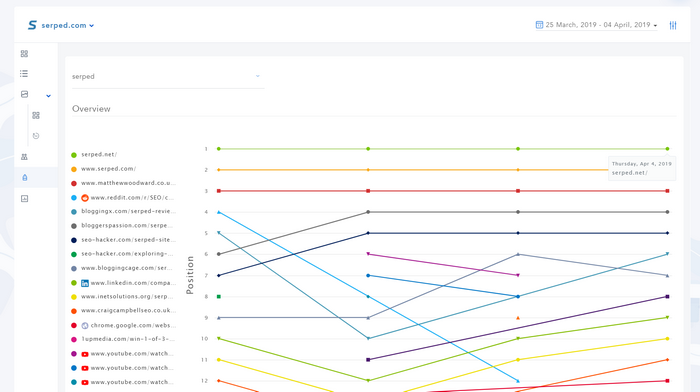Open filter settings sliders icon top right
700x392 pixels.
[673, 25]
